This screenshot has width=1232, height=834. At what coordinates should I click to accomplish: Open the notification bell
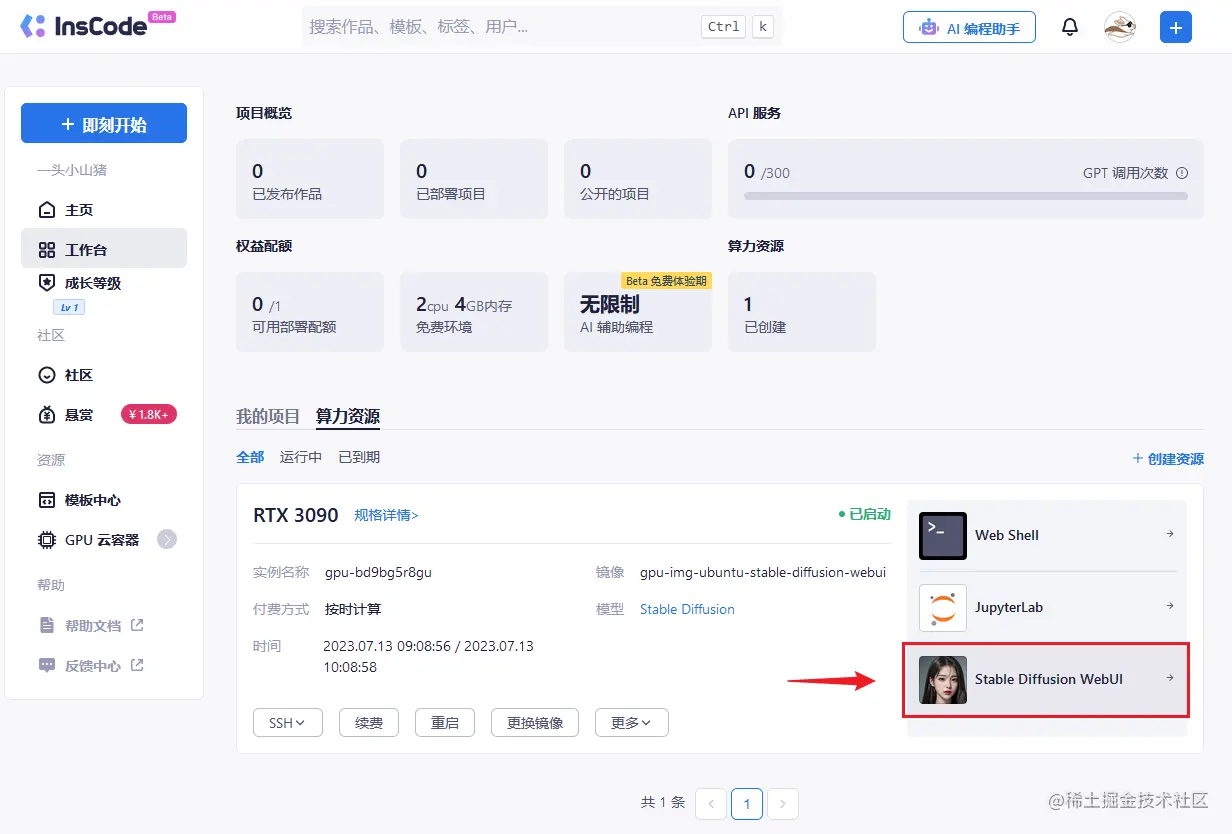click(1070, 27)
